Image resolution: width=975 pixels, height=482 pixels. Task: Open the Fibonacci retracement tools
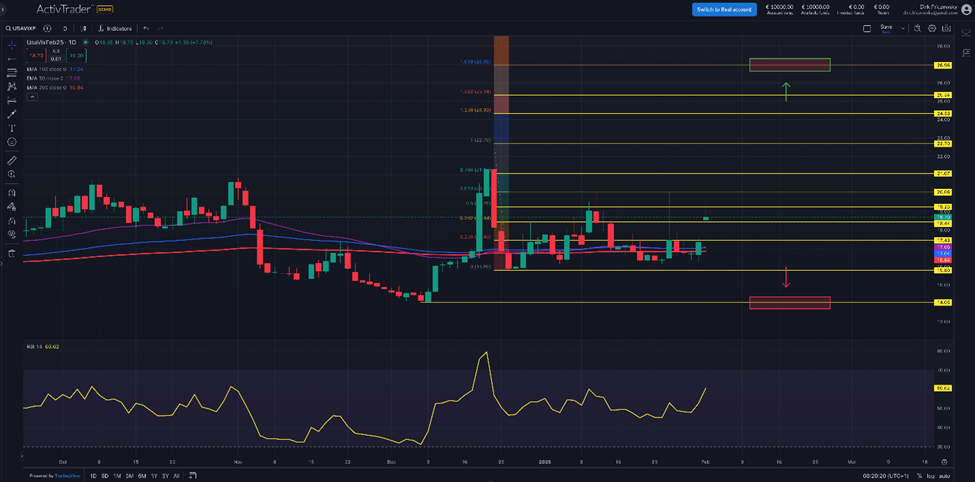point(11,73)
